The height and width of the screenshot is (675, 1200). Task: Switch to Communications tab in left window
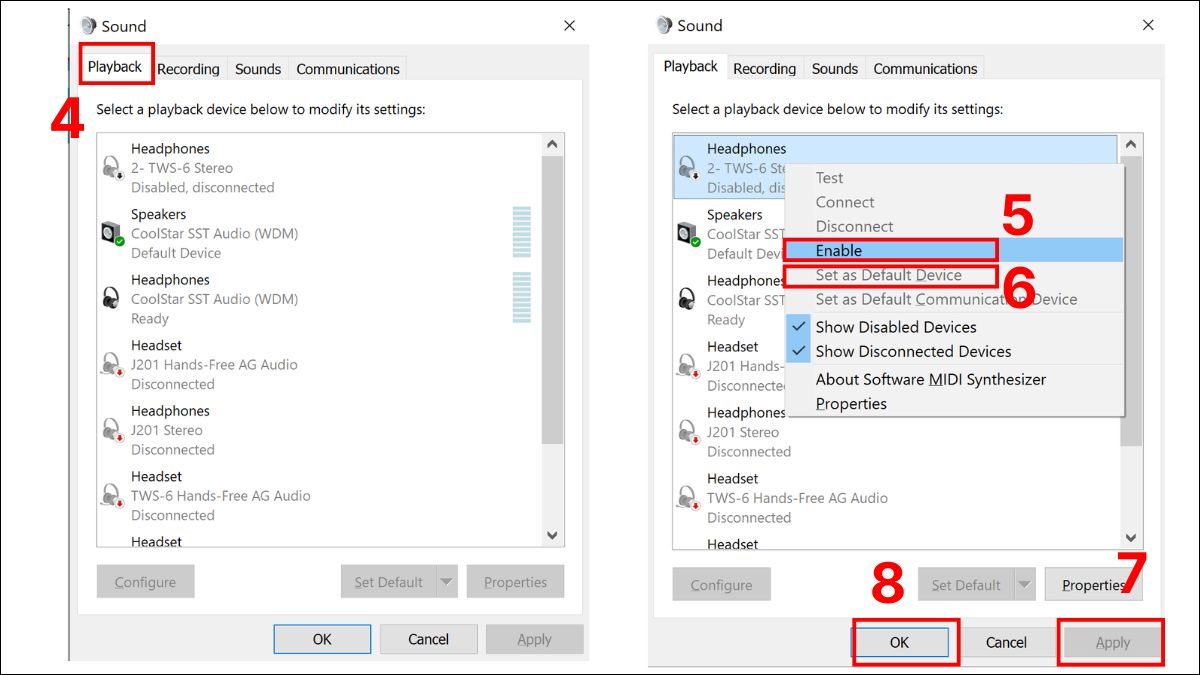[348, 69]
